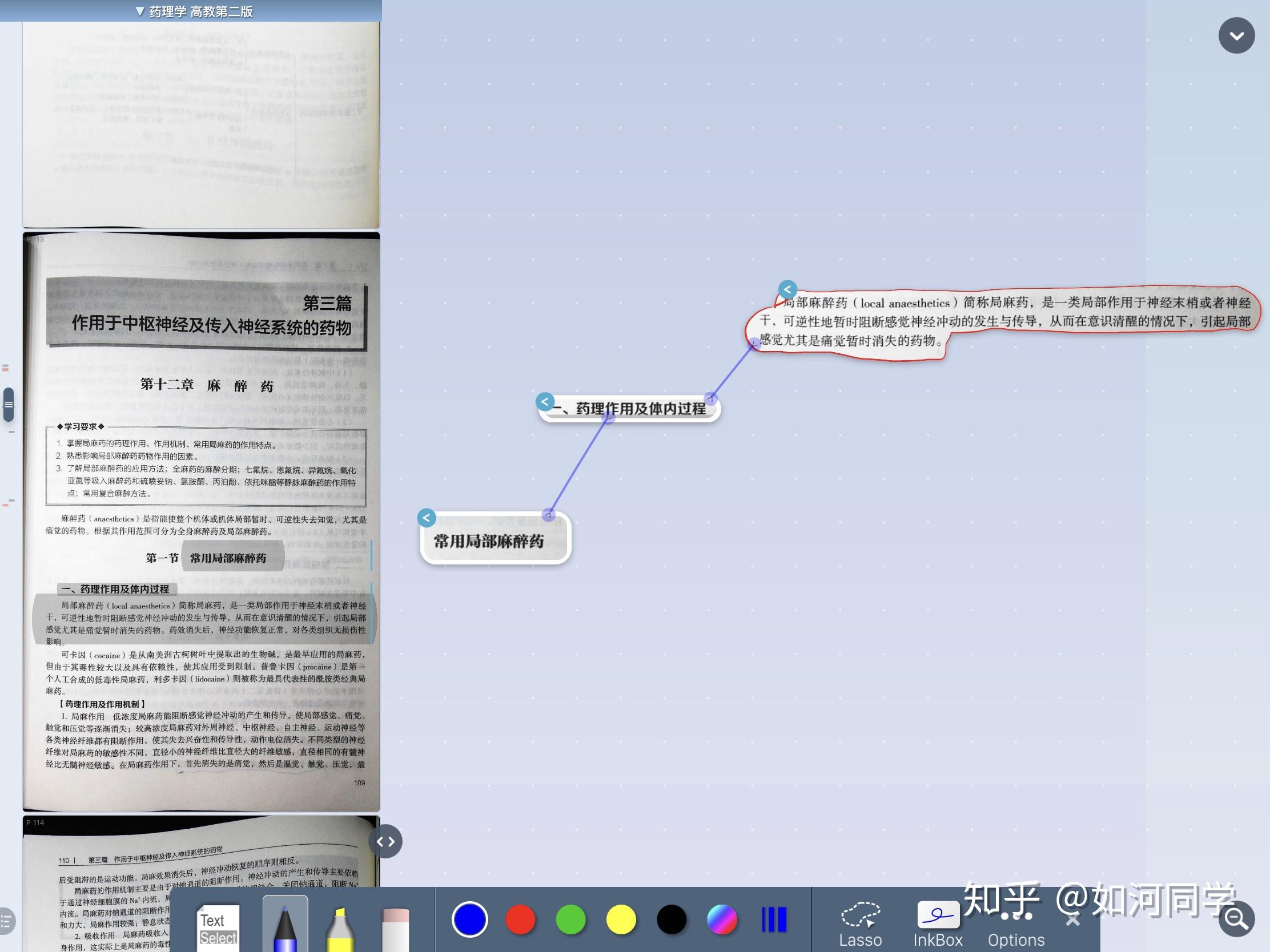Click the zoom out magnifier icon
The height and width of the screenshot is (952, 1270).
pyautogui.click(x=1236, y=919)
